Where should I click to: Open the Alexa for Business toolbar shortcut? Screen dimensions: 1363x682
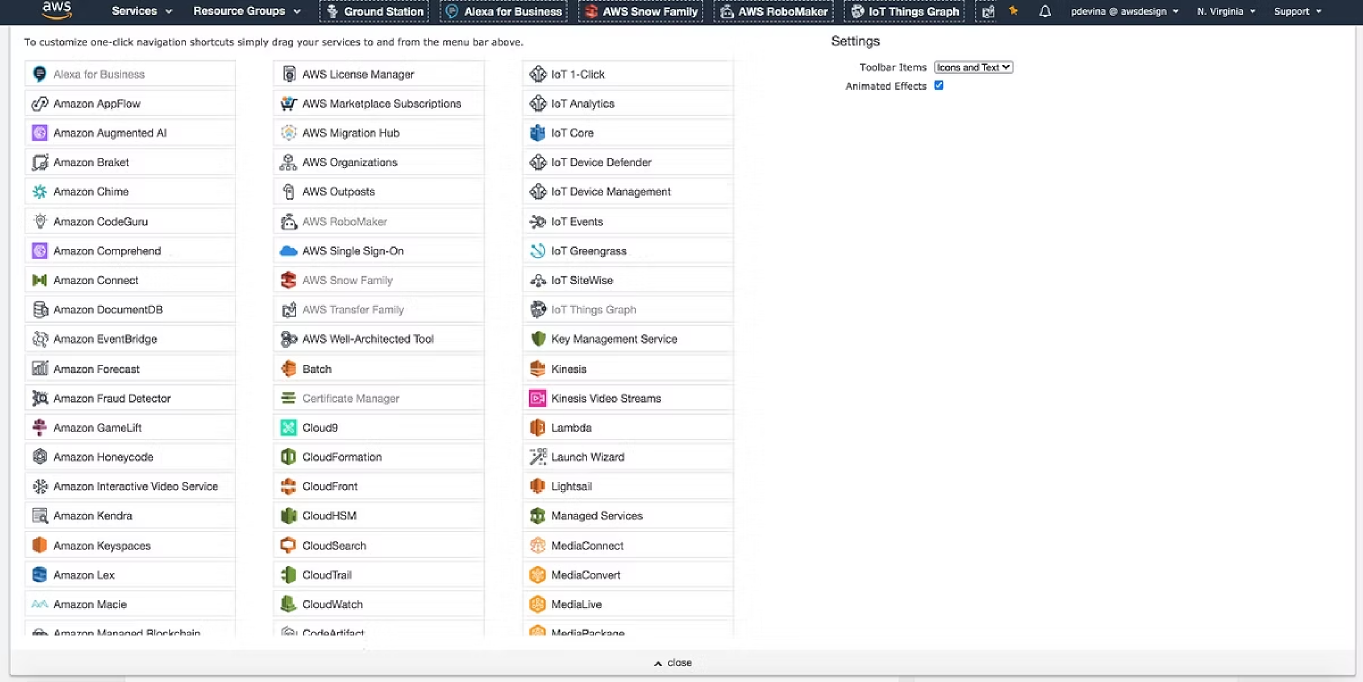(x=503, y=12)
